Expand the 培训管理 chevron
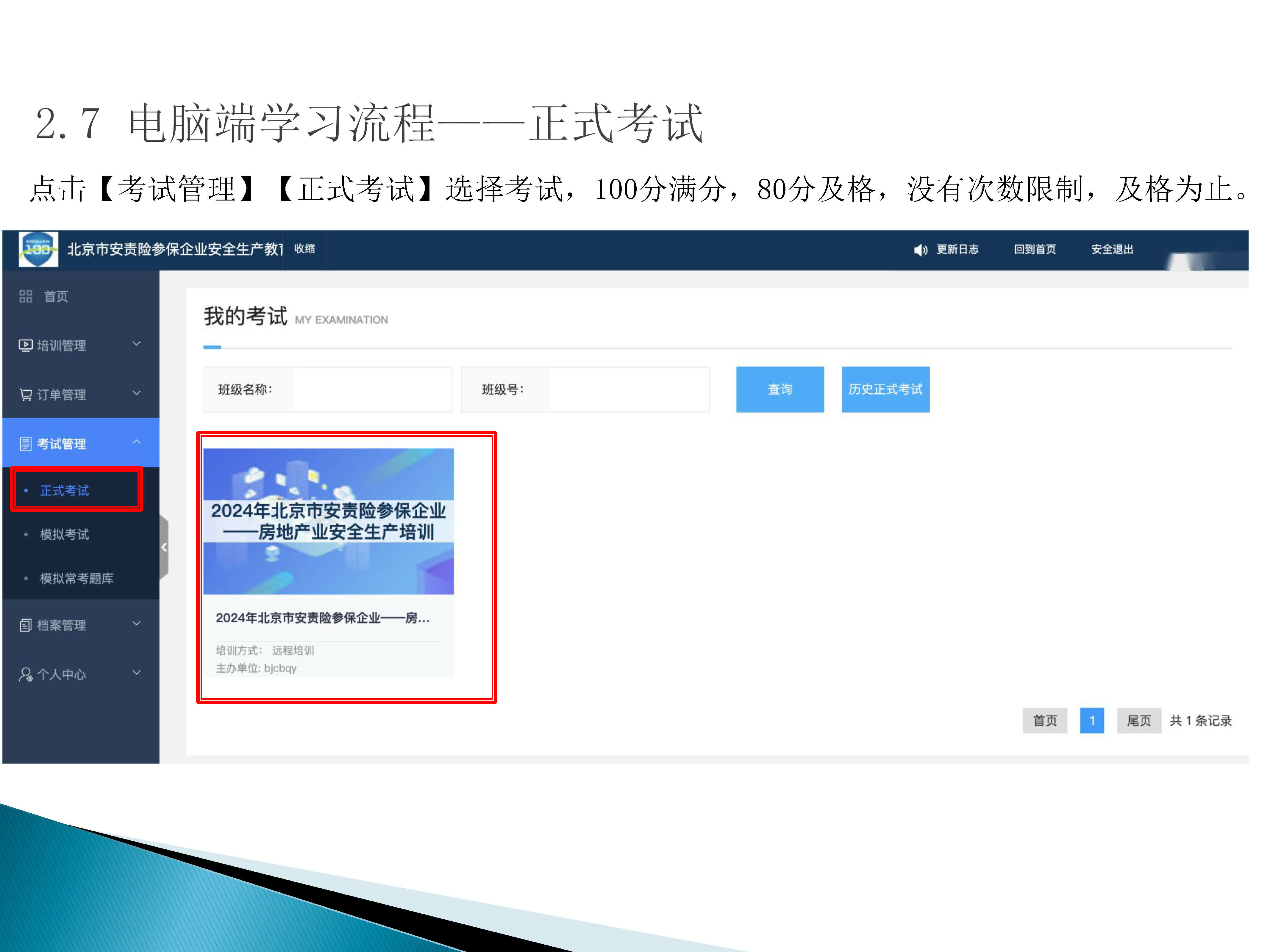 point(137,344)
